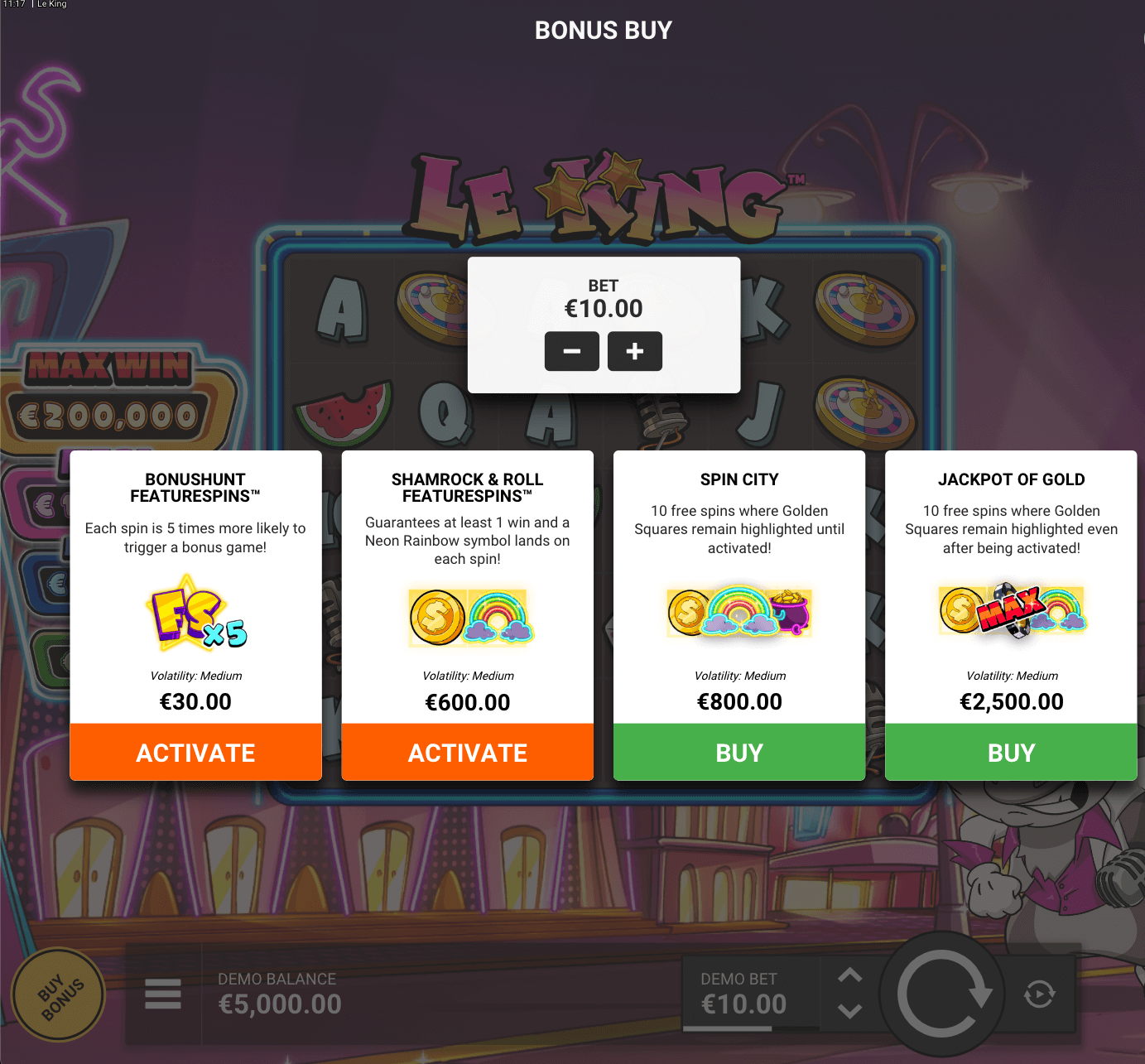
Task: Buy the Jackpot of Gold bonus
Action: pyautogui.click(x=1011, y=752)
